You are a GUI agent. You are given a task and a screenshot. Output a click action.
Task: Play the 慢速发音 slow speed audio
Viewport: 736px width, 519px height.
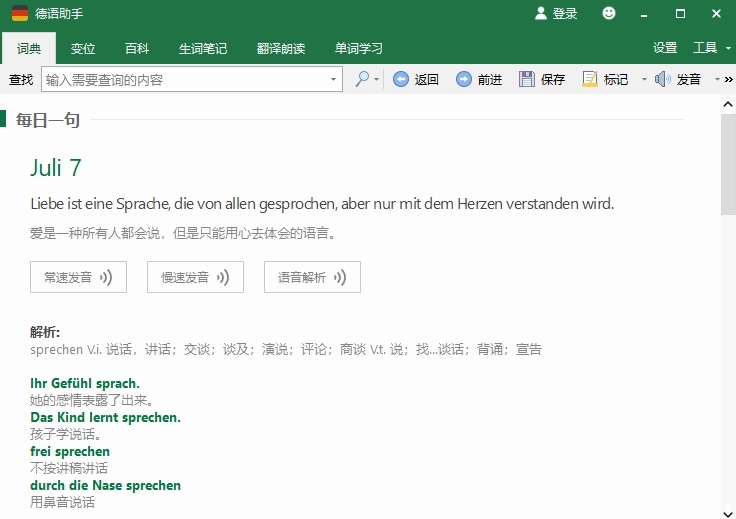(195, 277)
